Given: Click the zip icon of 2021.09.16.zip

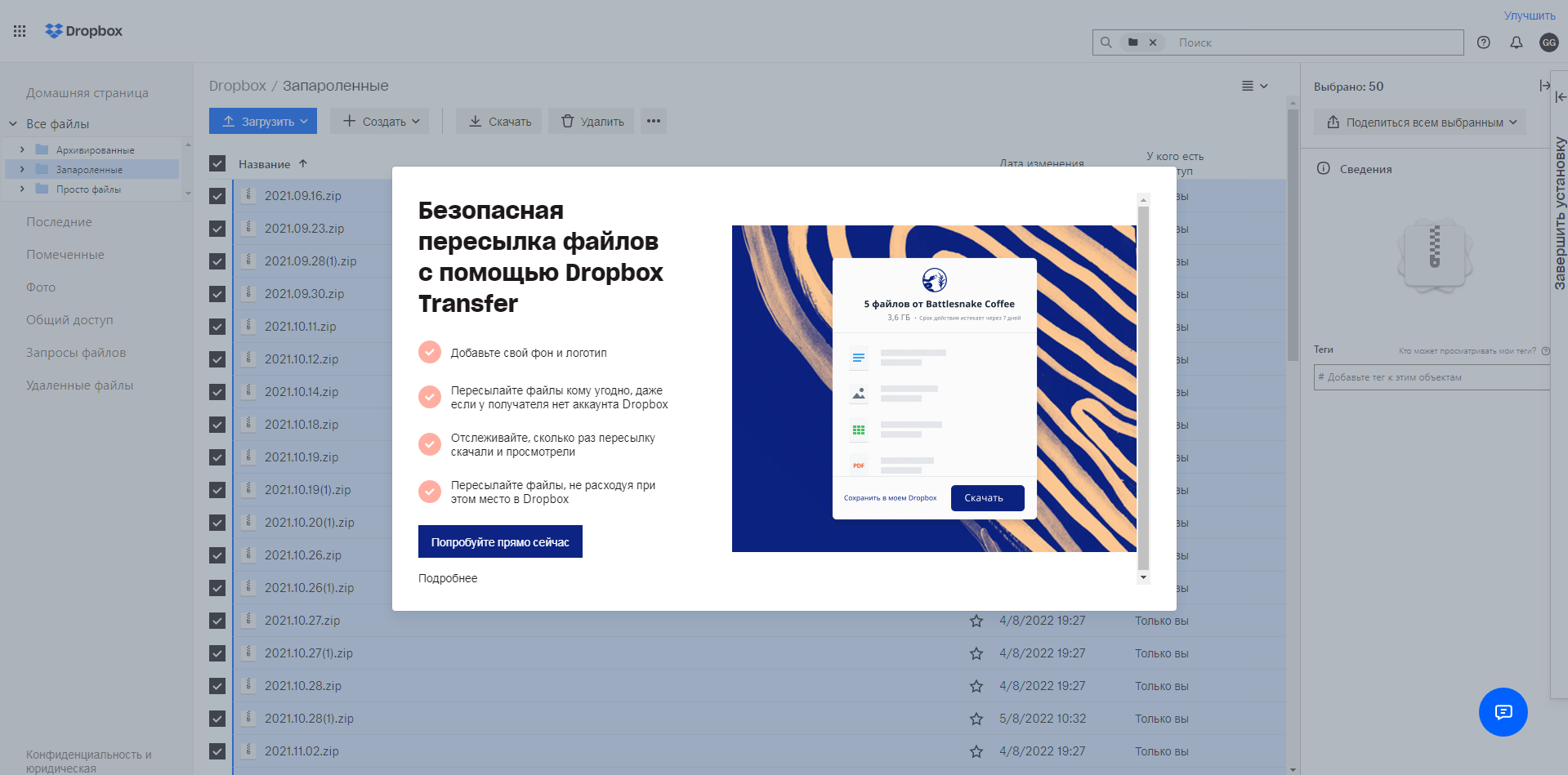Looking at the screenshot, I should point(248,195).
